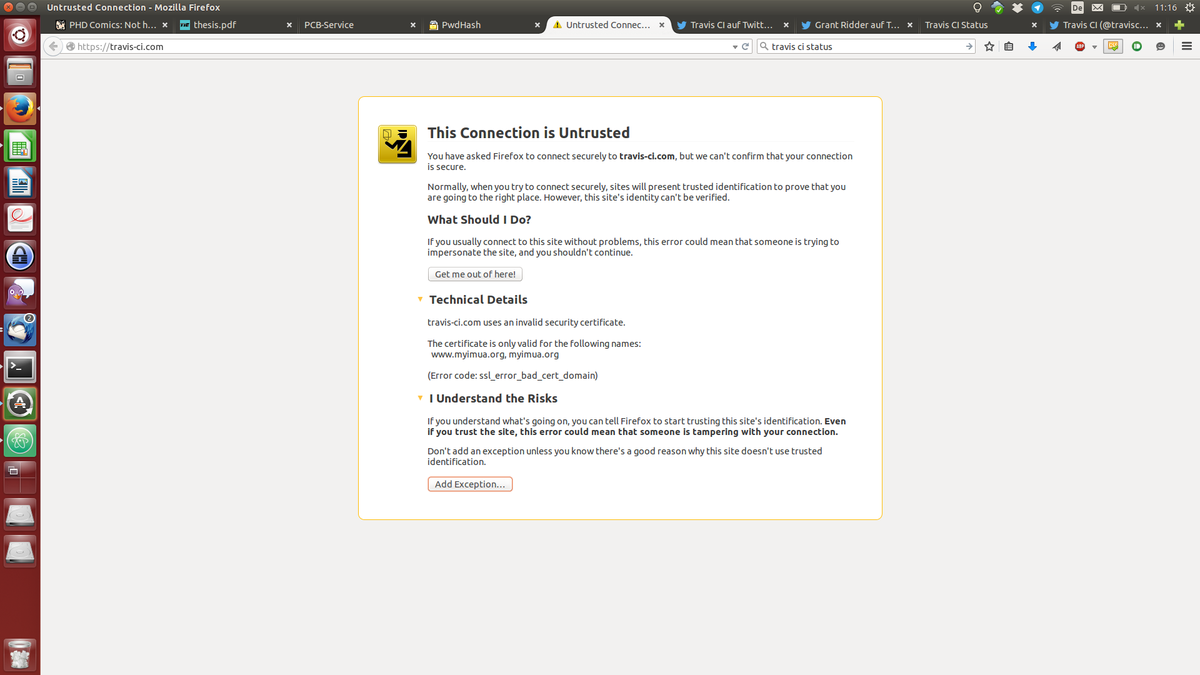Close the Travis CI Status tab
This screenshot has height=675, width=1200.
pos(1033,25)
